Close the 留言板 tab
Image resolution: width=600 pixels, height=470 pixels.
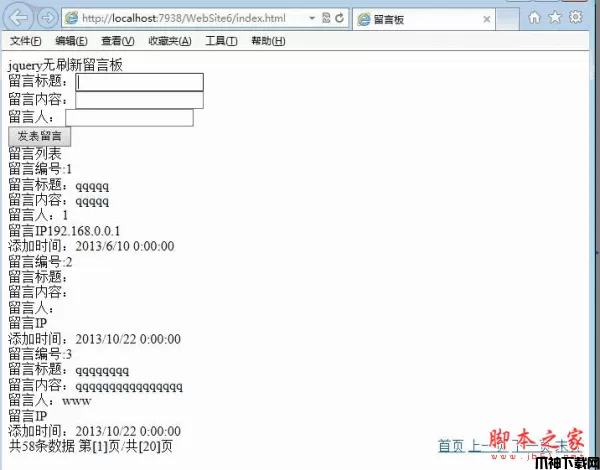pos(487,19)
